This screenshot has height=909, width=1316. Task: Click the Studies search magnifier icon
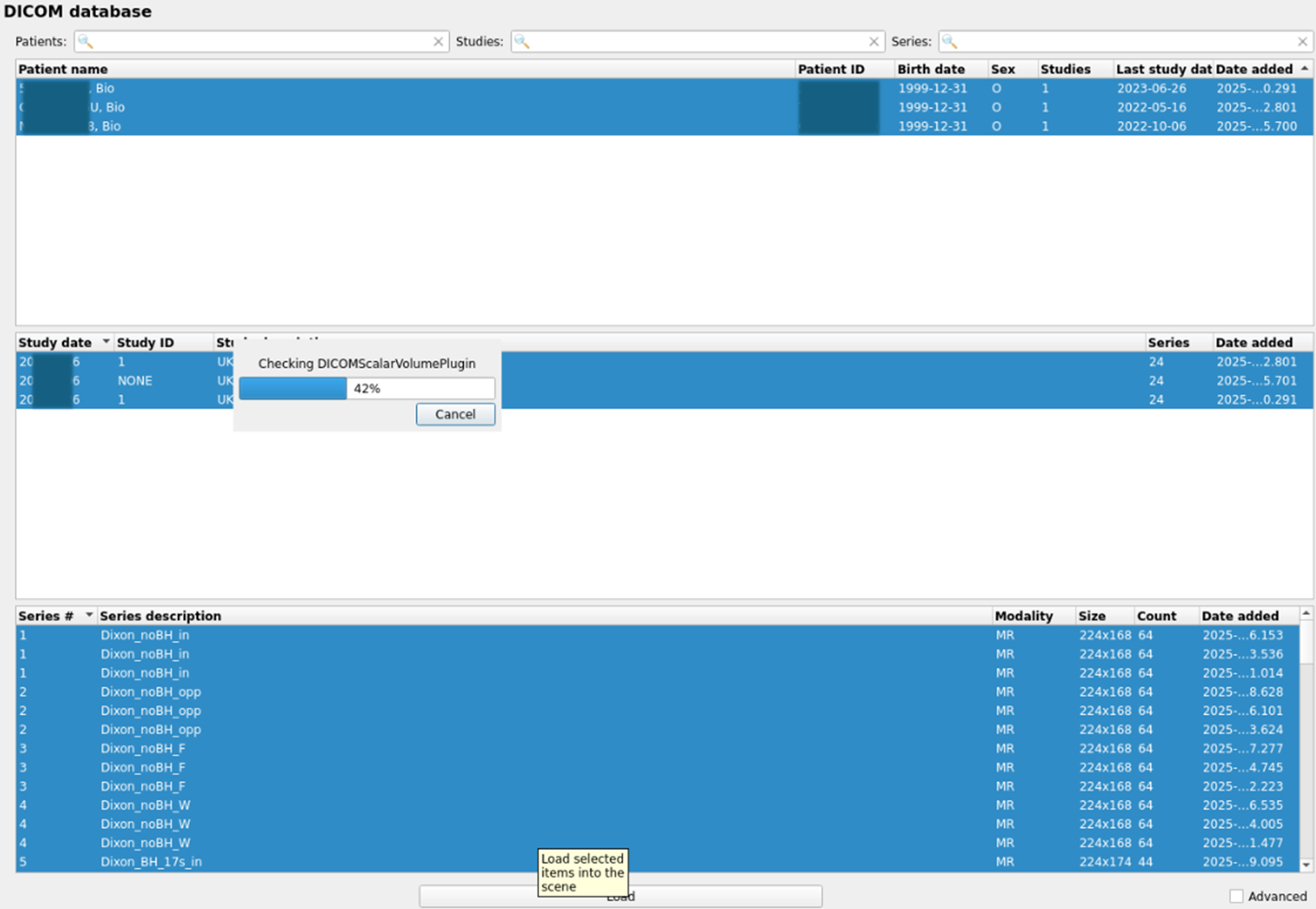tap(522, 42)
